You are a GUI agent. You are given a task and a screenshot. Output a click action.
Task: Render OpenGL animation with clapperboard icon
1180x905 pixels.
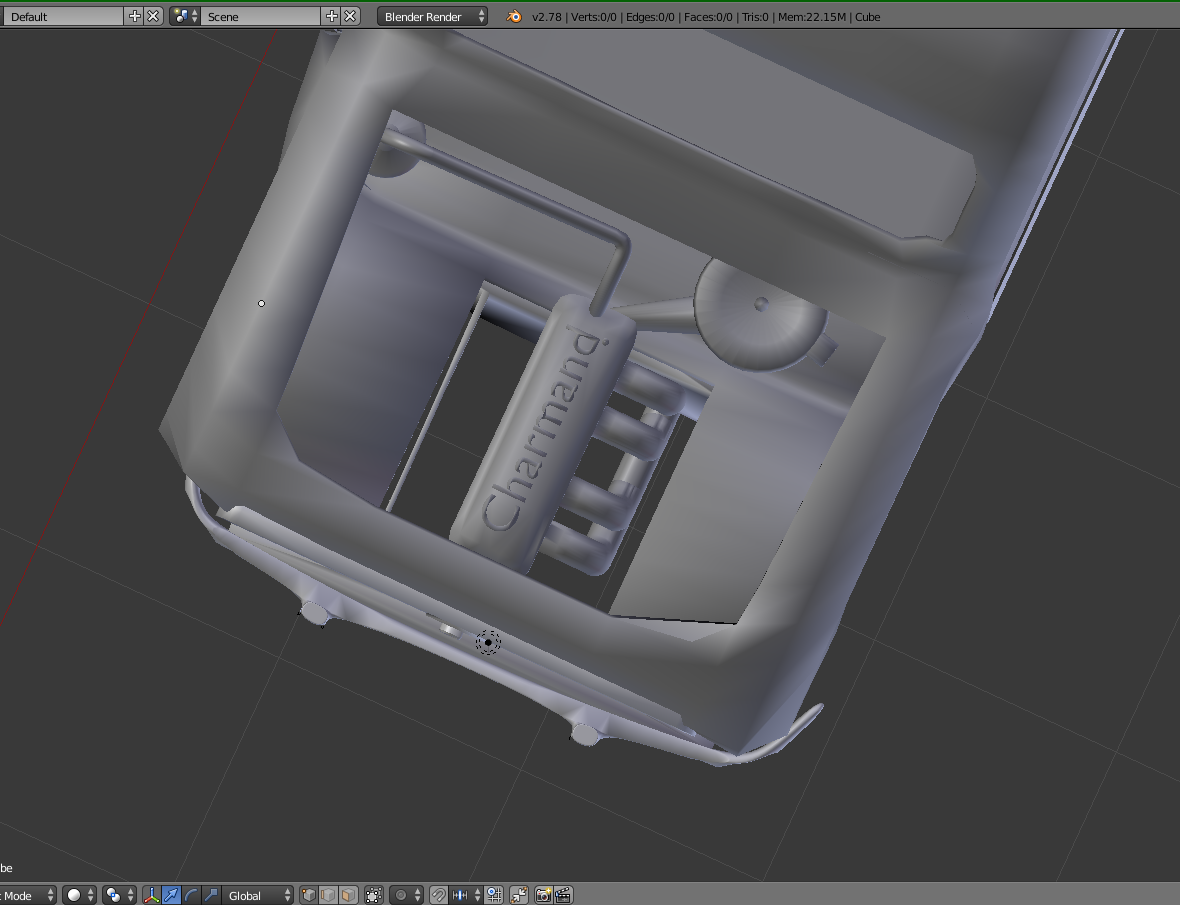point(562,895)
